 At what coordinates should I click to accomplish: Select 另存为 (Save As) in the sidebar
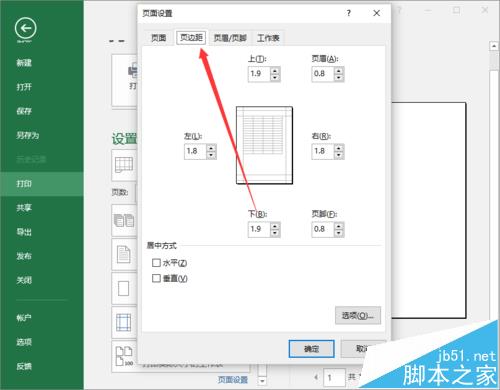point(28,135)
